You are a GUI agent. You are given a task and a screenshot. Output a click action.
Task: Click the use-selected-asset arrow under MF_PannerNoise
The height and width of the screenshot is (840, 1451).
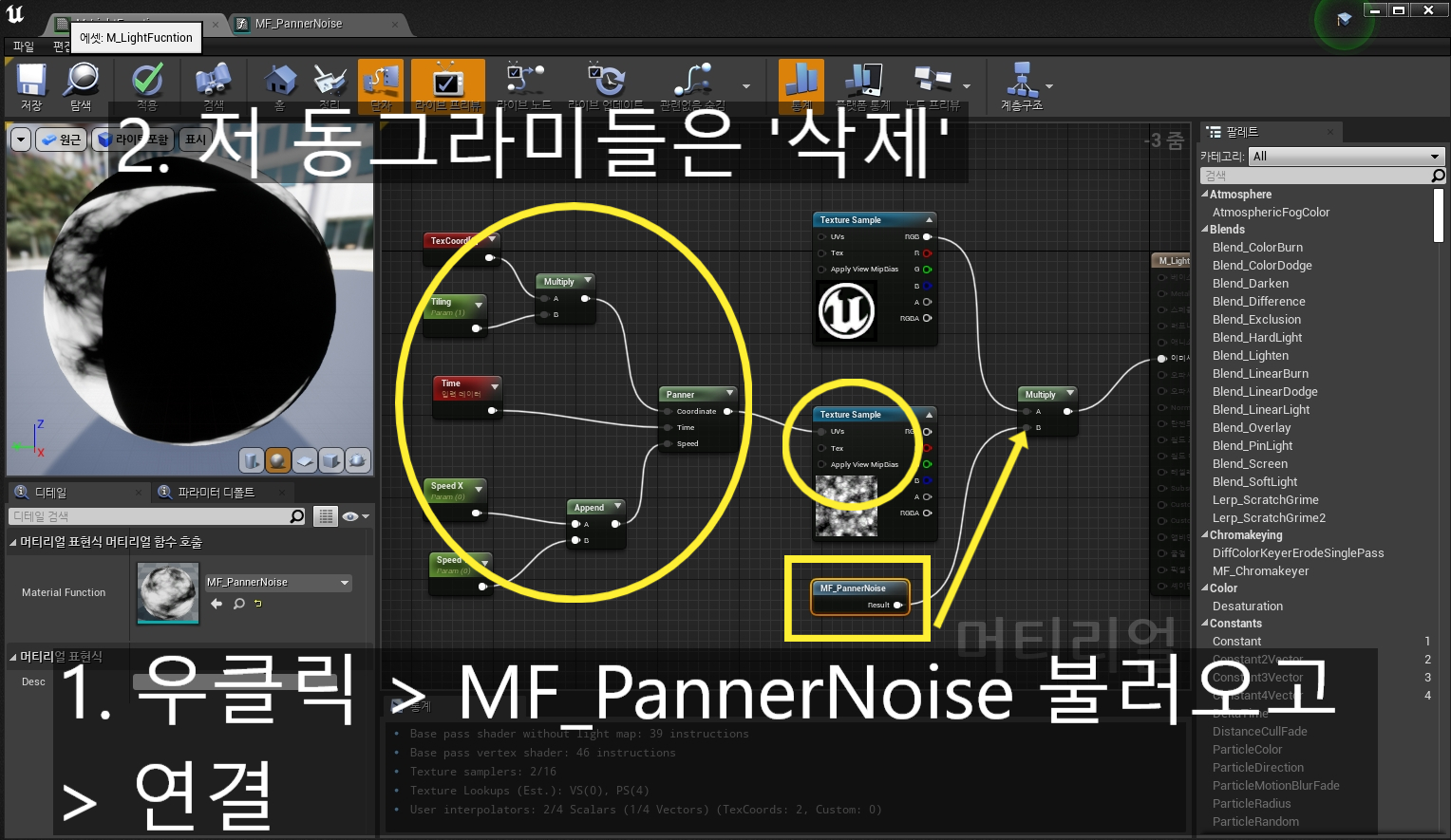(217, 604)
